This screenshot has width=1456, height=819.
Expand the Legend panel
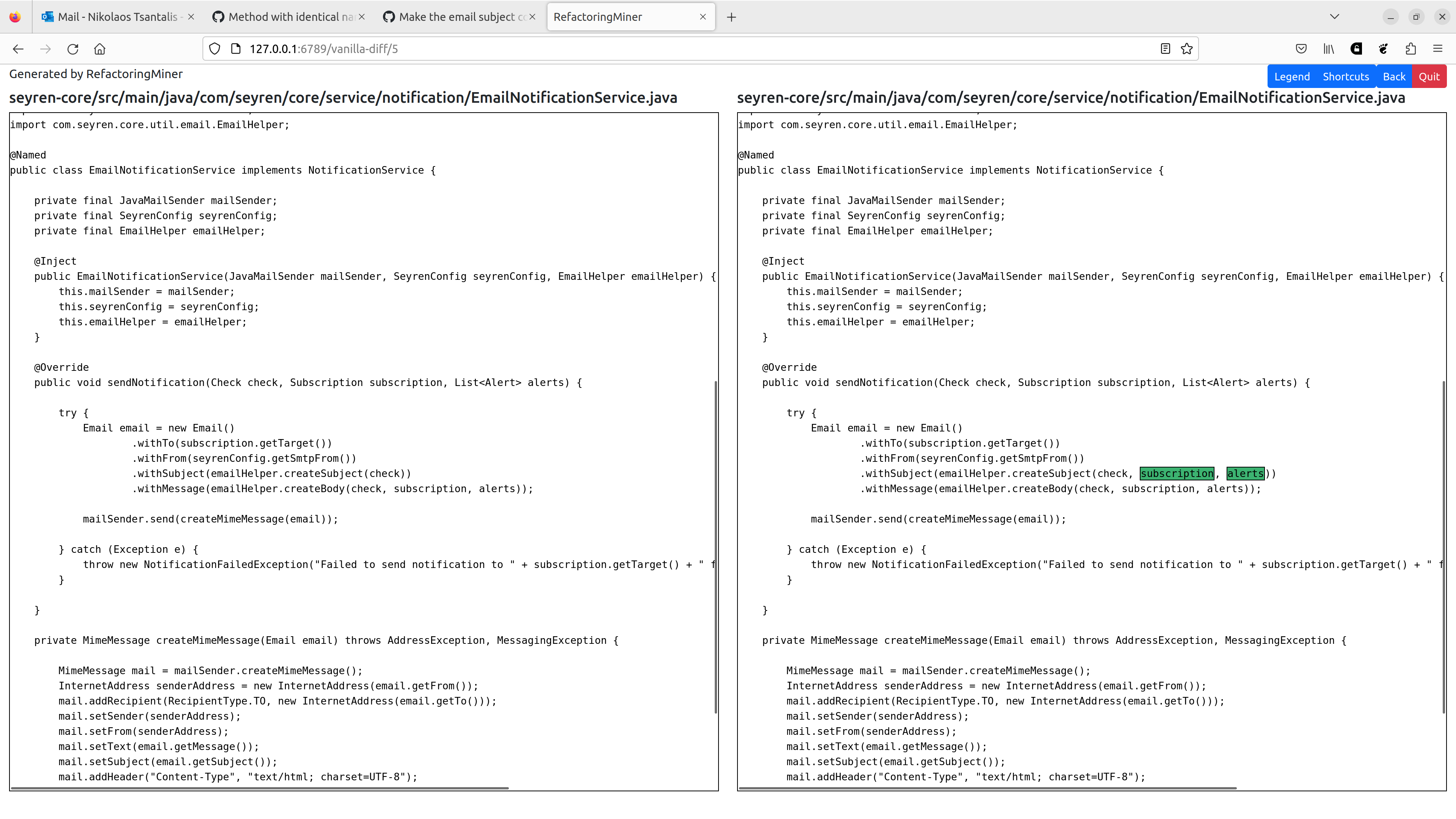(1292, 76)
